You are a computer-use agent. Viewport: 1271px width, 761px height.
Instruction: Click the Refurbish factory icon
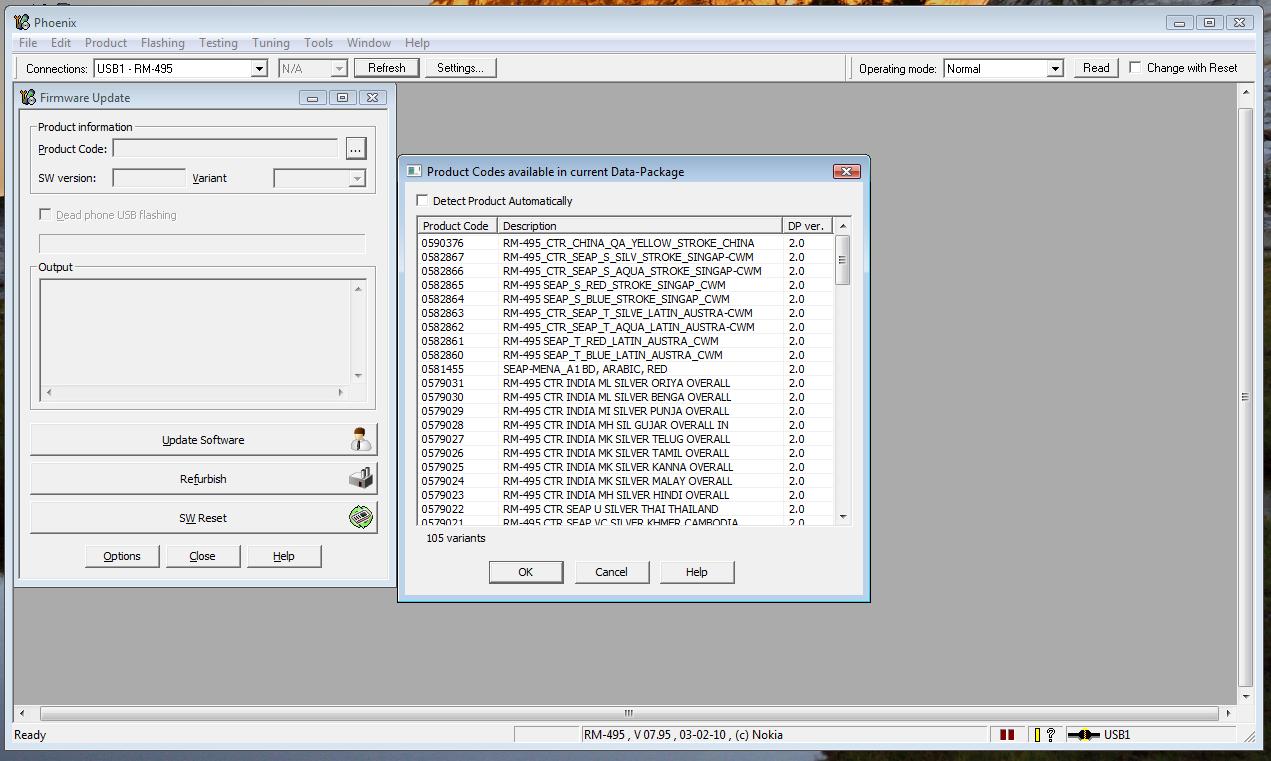click(361, 478)
